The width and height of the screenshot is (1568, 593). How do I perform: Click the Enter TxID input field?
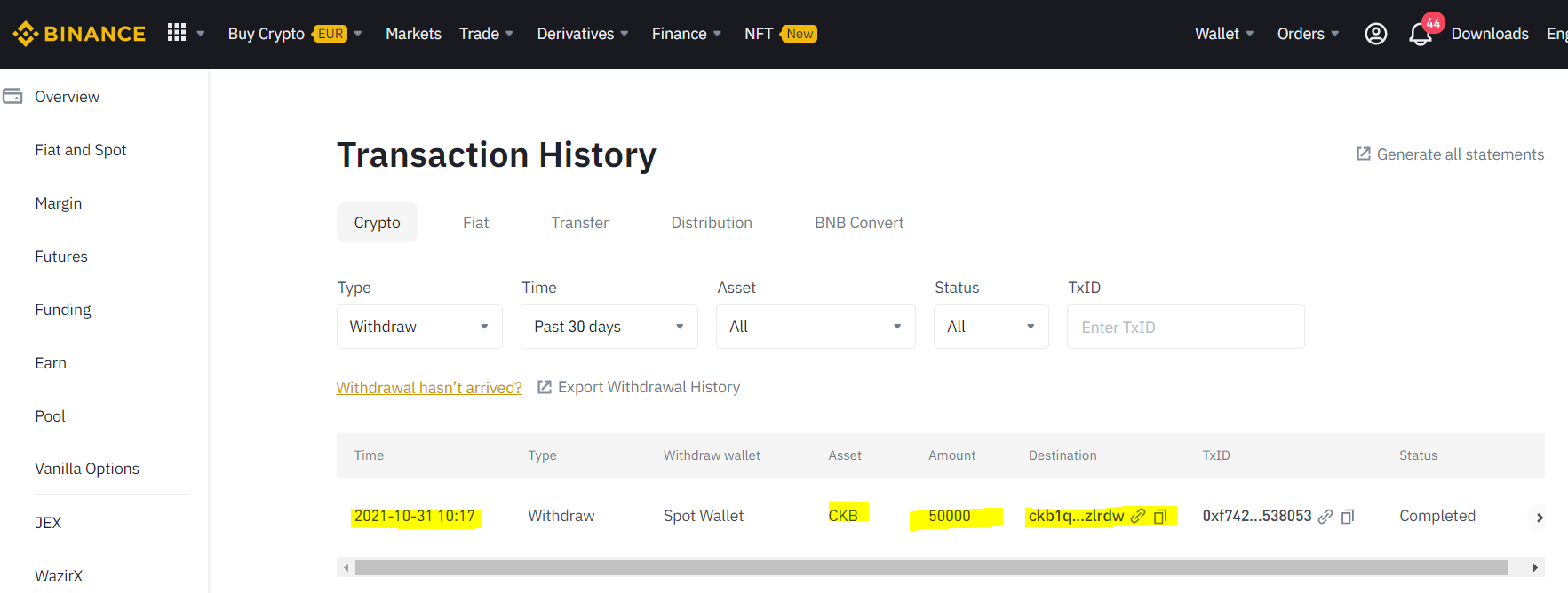[1185, 327]
